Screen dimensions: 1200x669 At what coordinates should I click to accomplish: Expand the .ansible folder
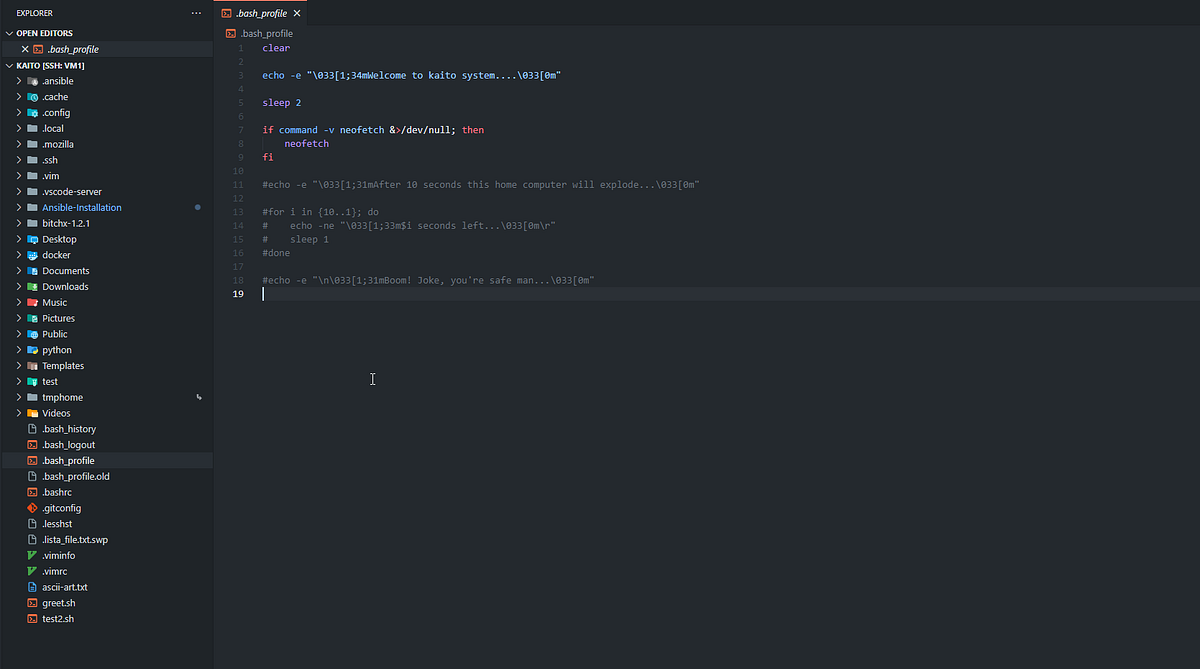[18, 80]
